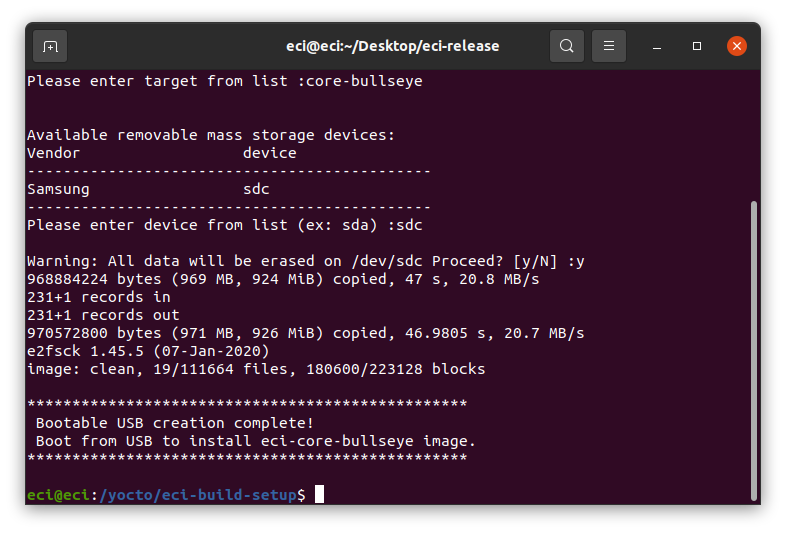Click the "231+1 records in" line
786x533 pixels.
point(99,297)
